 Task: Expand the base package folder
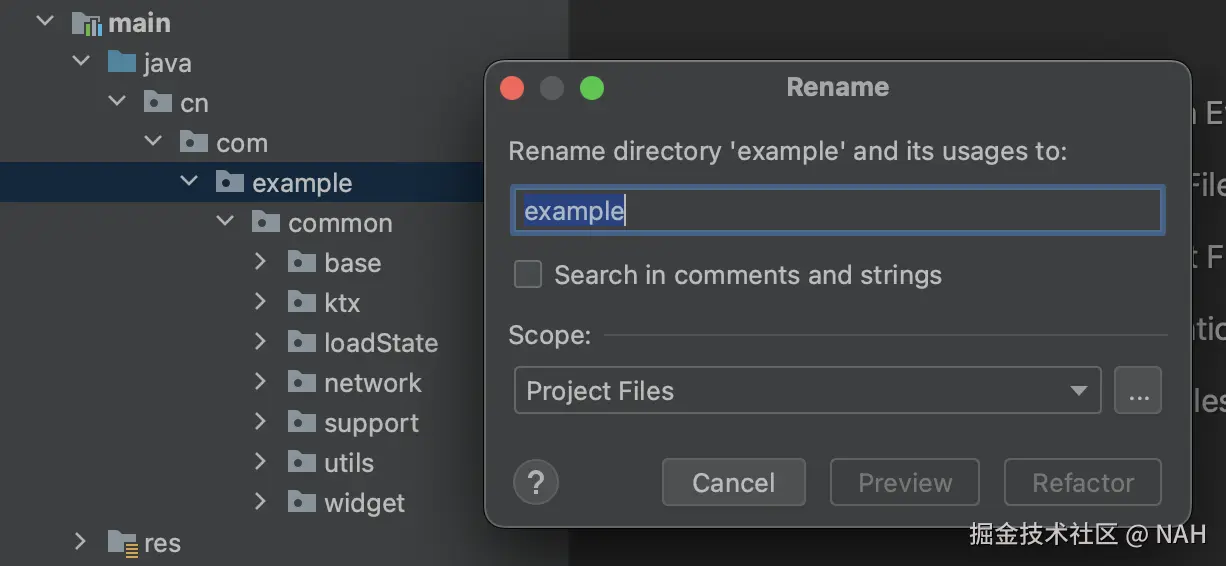pos(260,263)
